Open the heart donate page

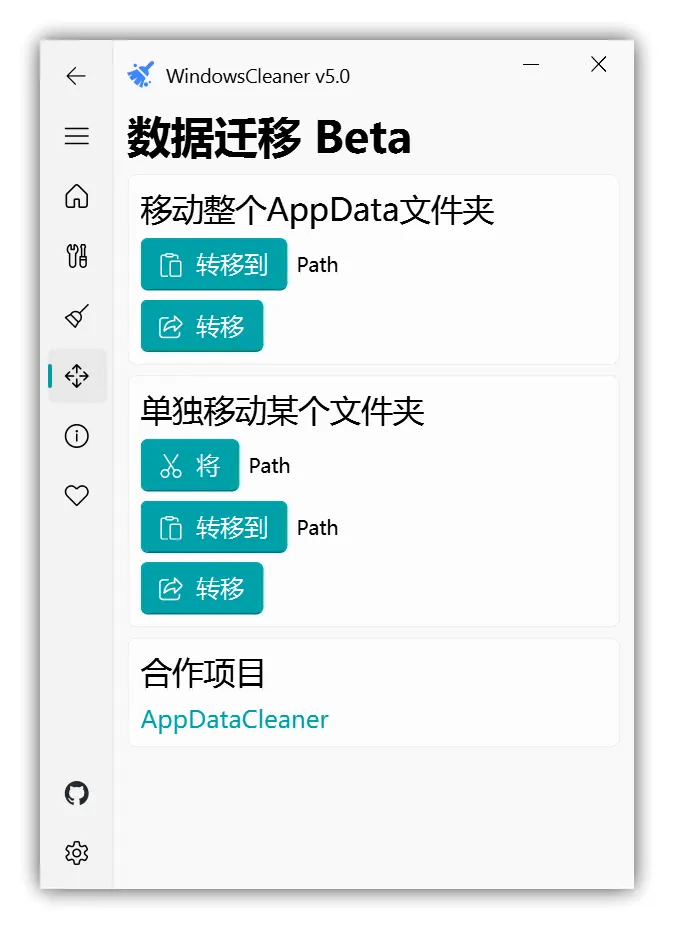76,495
